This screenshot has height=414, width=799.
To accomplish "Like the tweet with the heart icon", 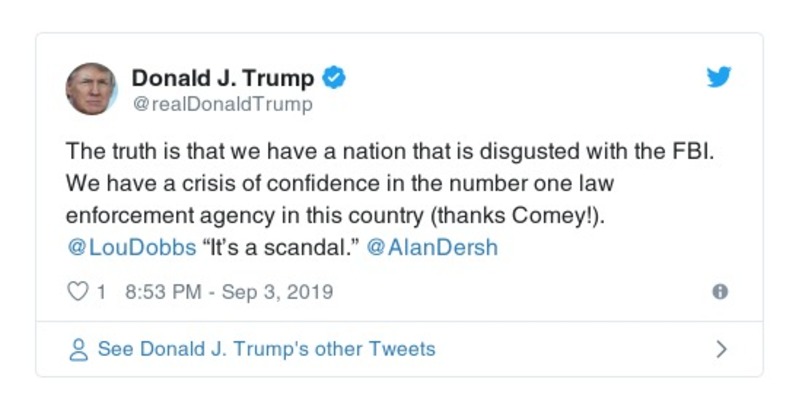I will click(x=77, y=293).
